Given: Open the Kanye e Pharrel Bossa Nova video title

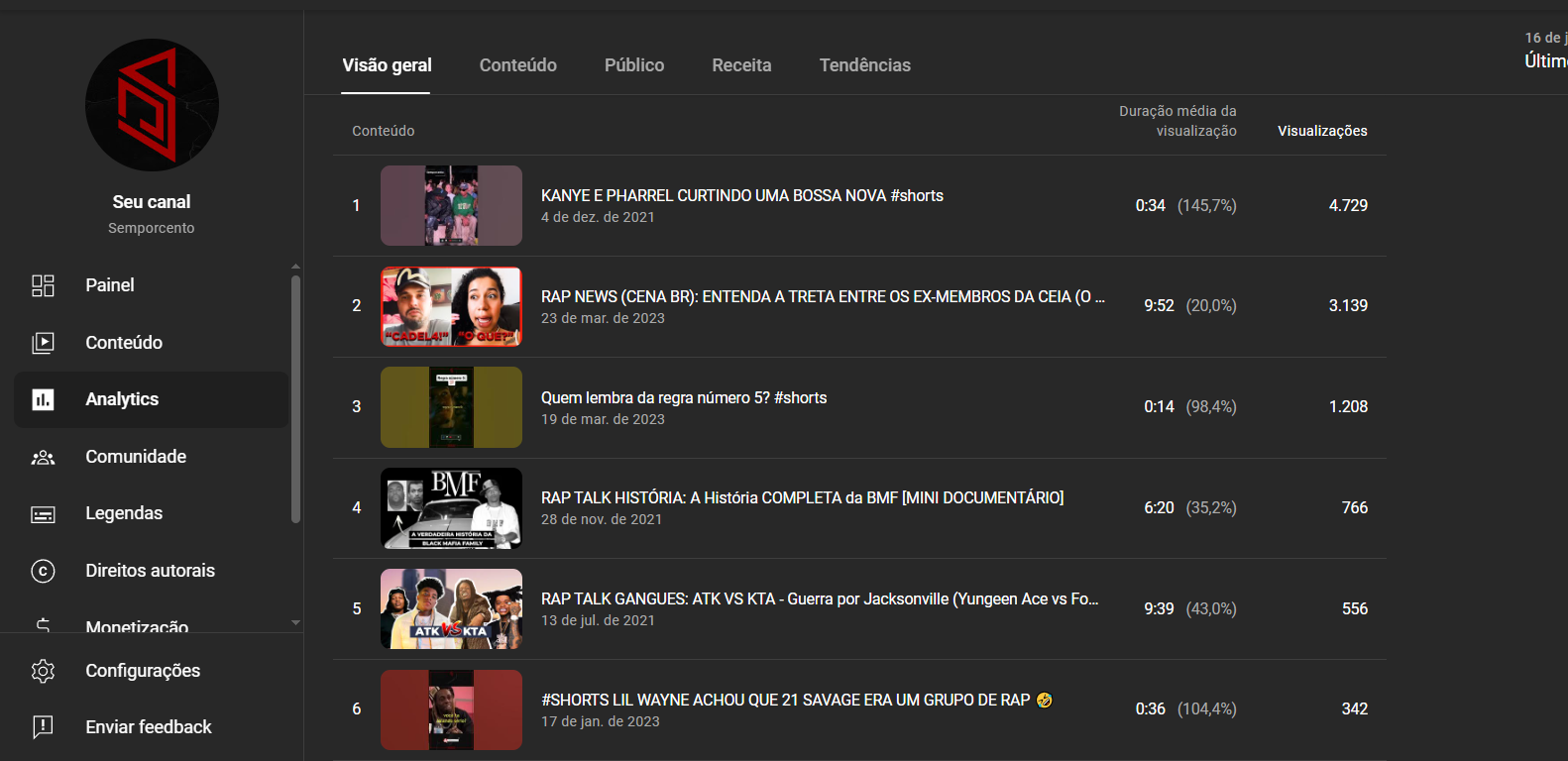Looking at the screenshot, I should pyautogui.click(x=741, y=196).
